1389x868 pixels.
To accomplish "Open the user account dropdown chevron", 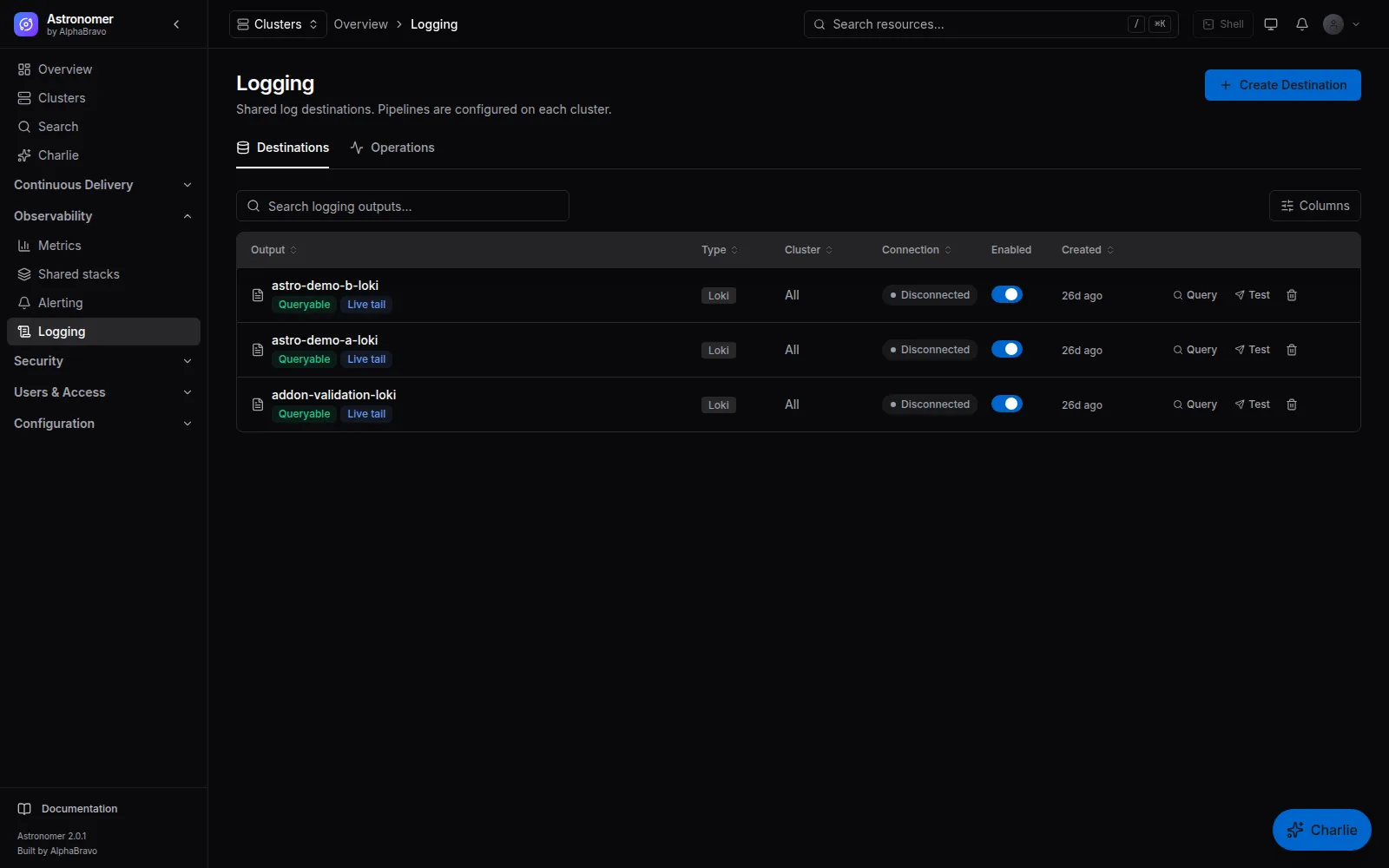I will click(1356, 24).
